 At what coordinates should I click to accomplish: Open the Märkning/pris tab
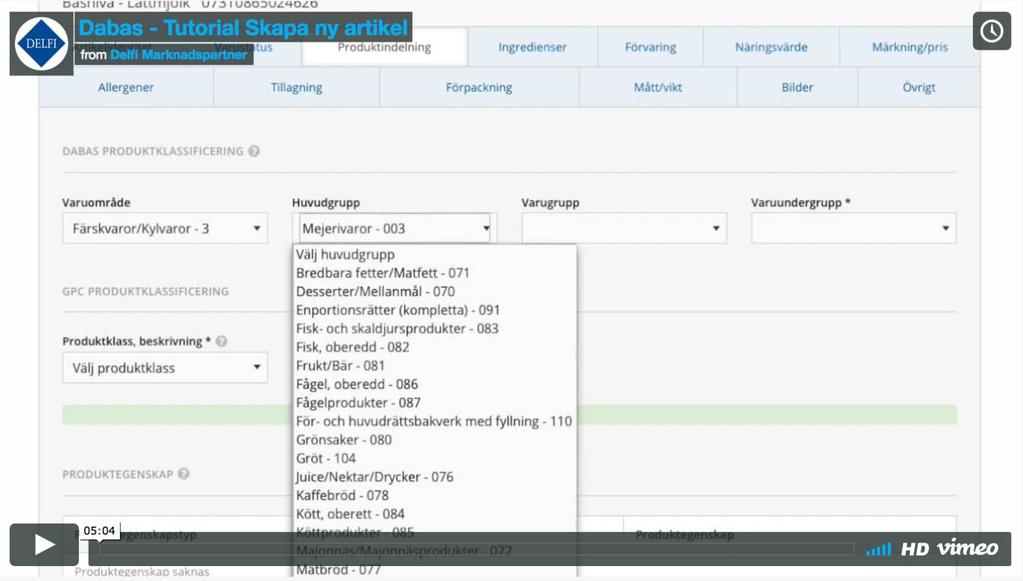click(909, 47)
